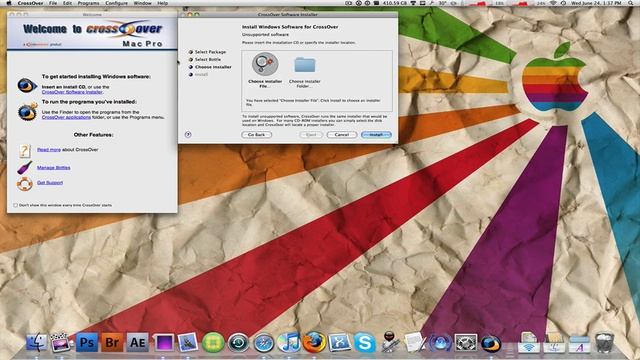Open the File menu

tap(53, 3)
